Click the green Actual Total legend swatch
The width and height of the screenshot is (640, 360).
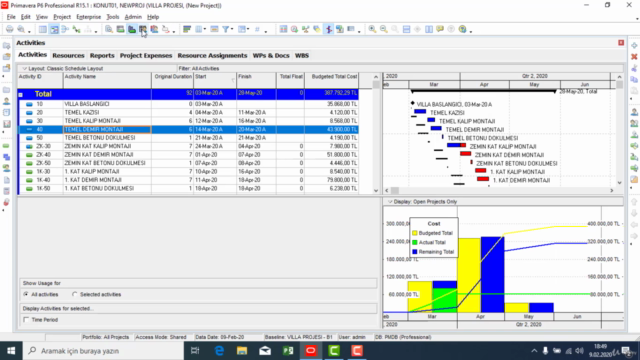[x=415, y=242]
